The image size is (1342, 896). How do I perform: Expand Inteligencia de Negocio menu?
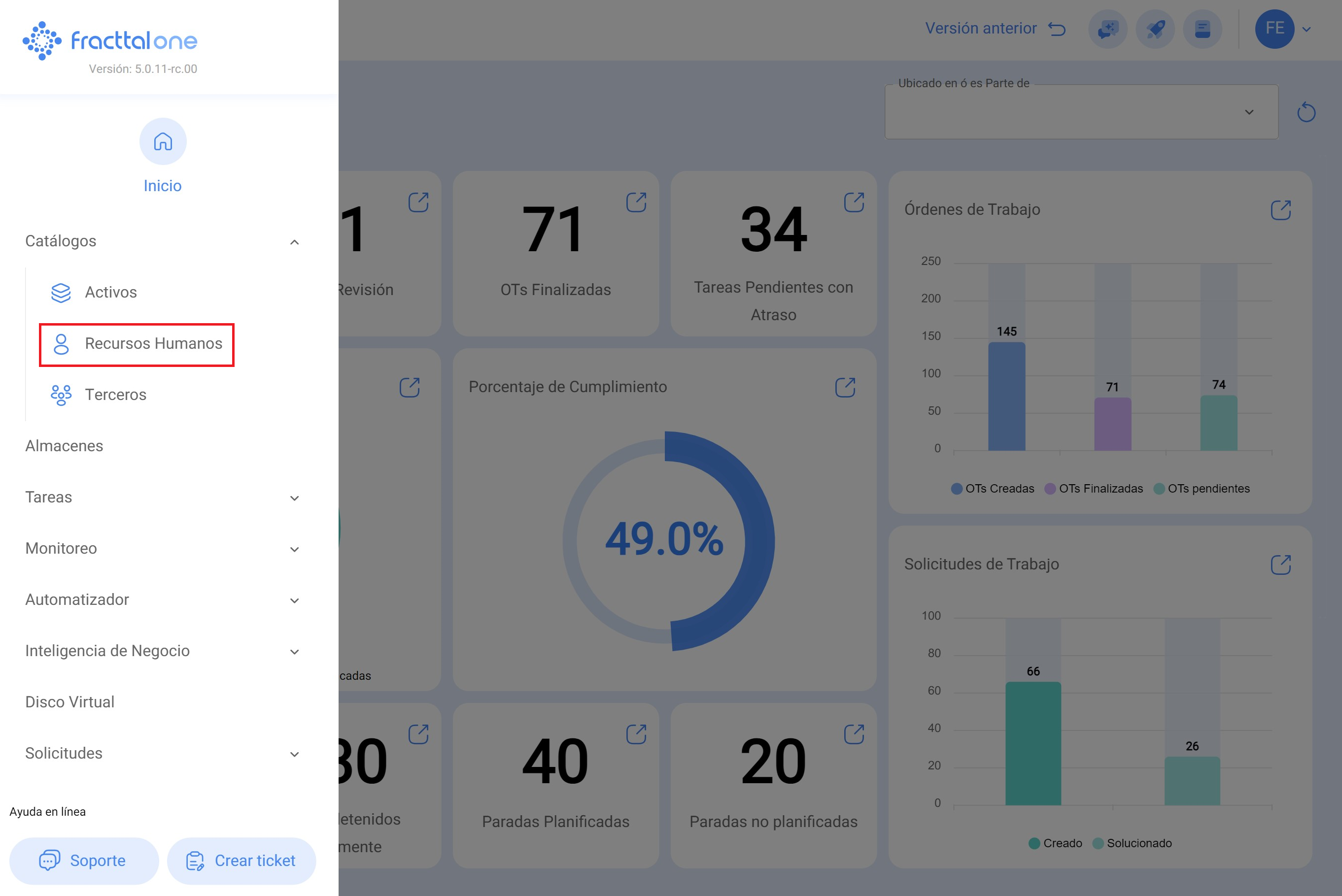294,651
